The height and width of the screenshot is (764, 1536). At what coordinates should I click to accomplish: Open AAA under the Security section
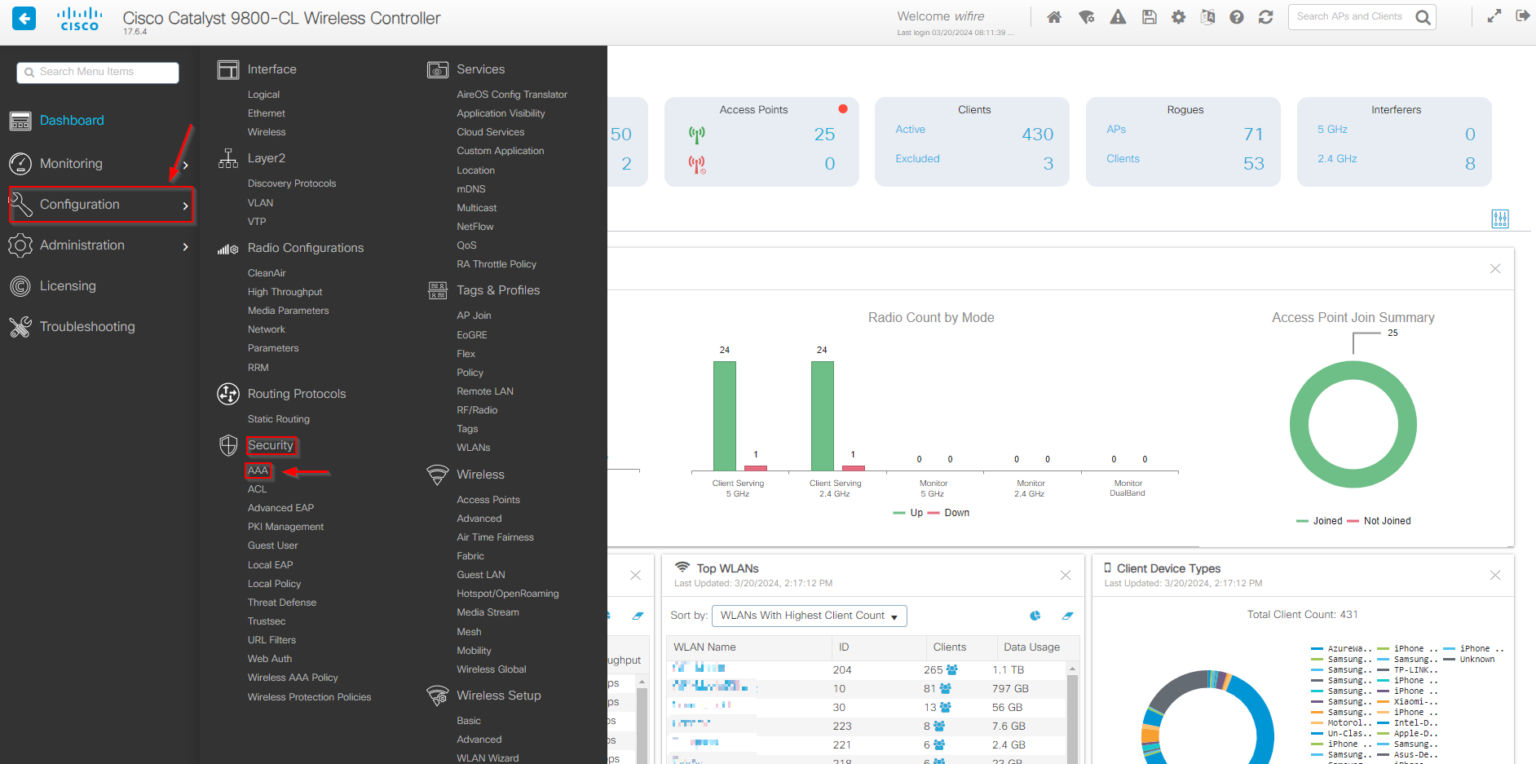point(258,470)
